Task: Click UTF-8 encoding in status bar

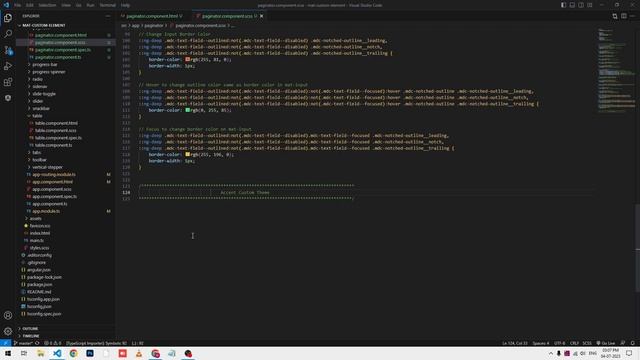Action: 560,343
